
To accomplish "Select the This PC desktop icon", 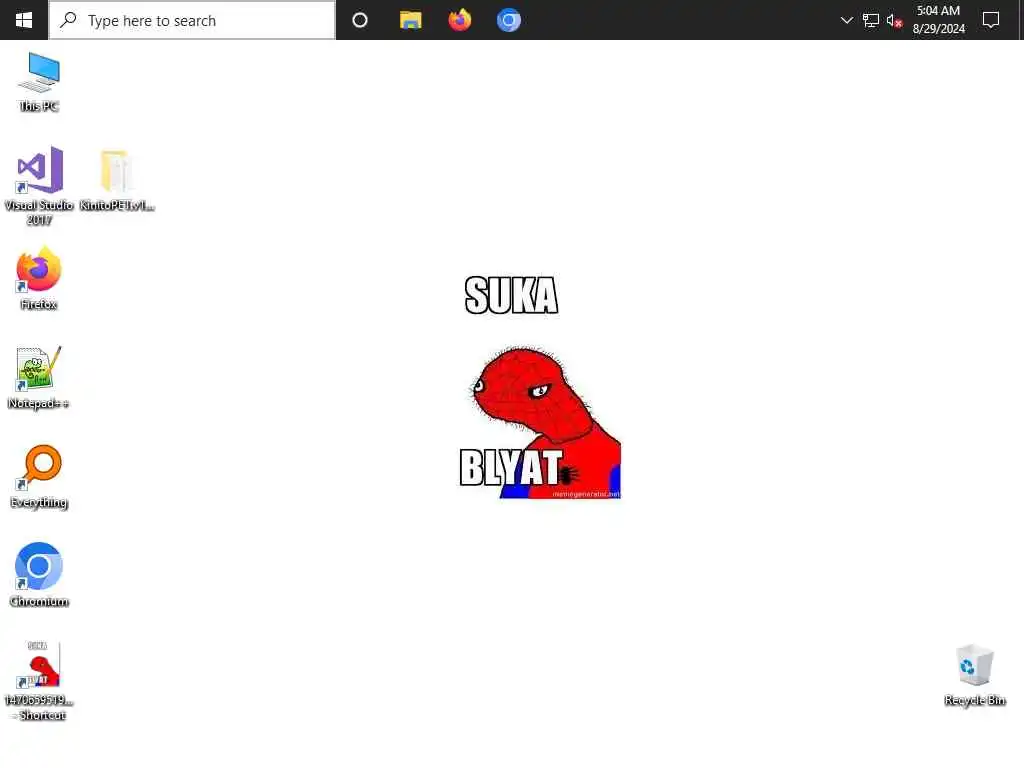I will coord(39,82).
